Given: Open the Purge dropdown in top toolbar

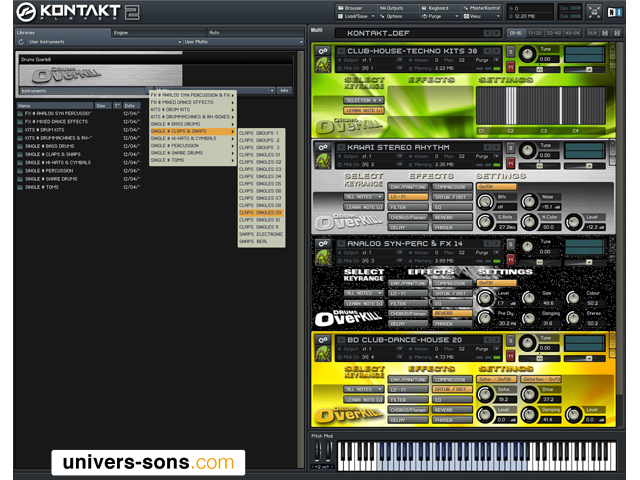Looking at the screenshot, I should coord(440,16).
